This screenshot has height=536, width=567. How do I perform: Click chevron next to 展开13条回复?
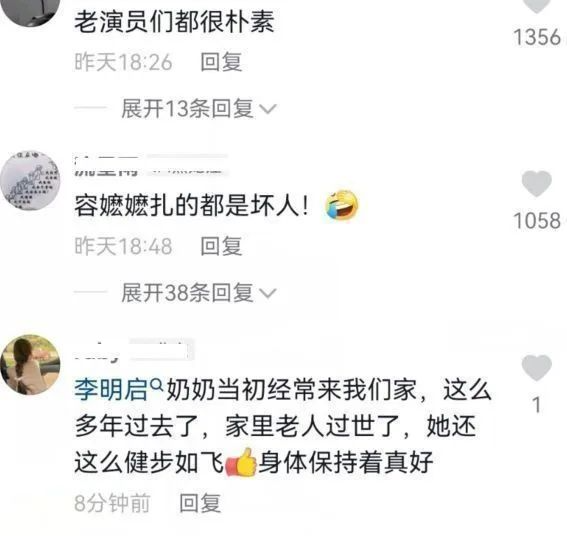click(269, 109)
